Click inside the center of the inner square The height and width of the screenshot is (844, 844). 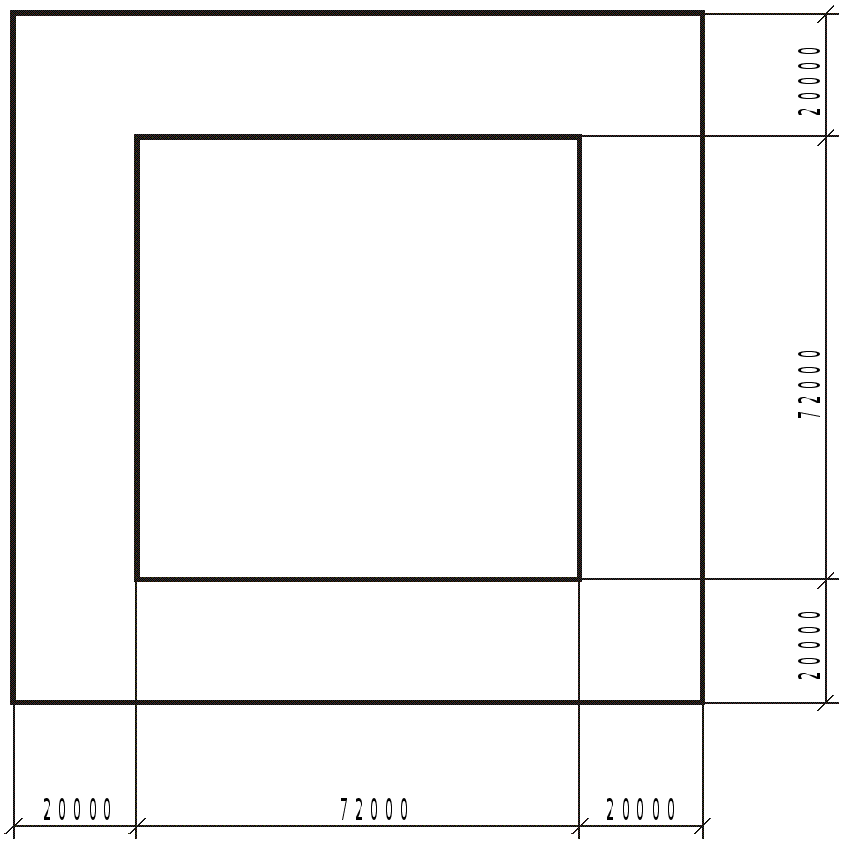click(x=358, y=358)
